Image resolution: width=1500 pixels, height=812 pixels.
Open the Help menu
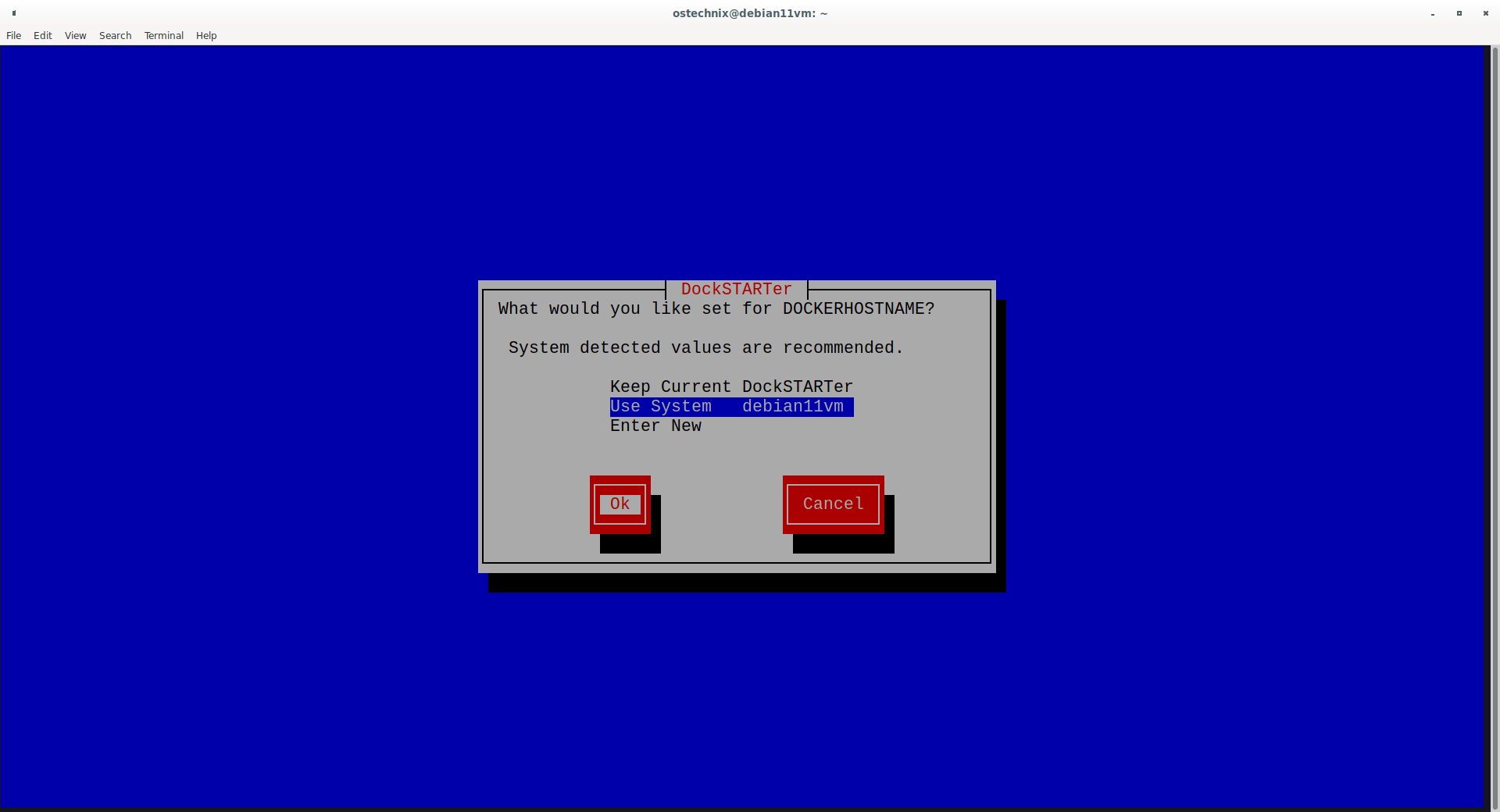click(x=206, y=36)
